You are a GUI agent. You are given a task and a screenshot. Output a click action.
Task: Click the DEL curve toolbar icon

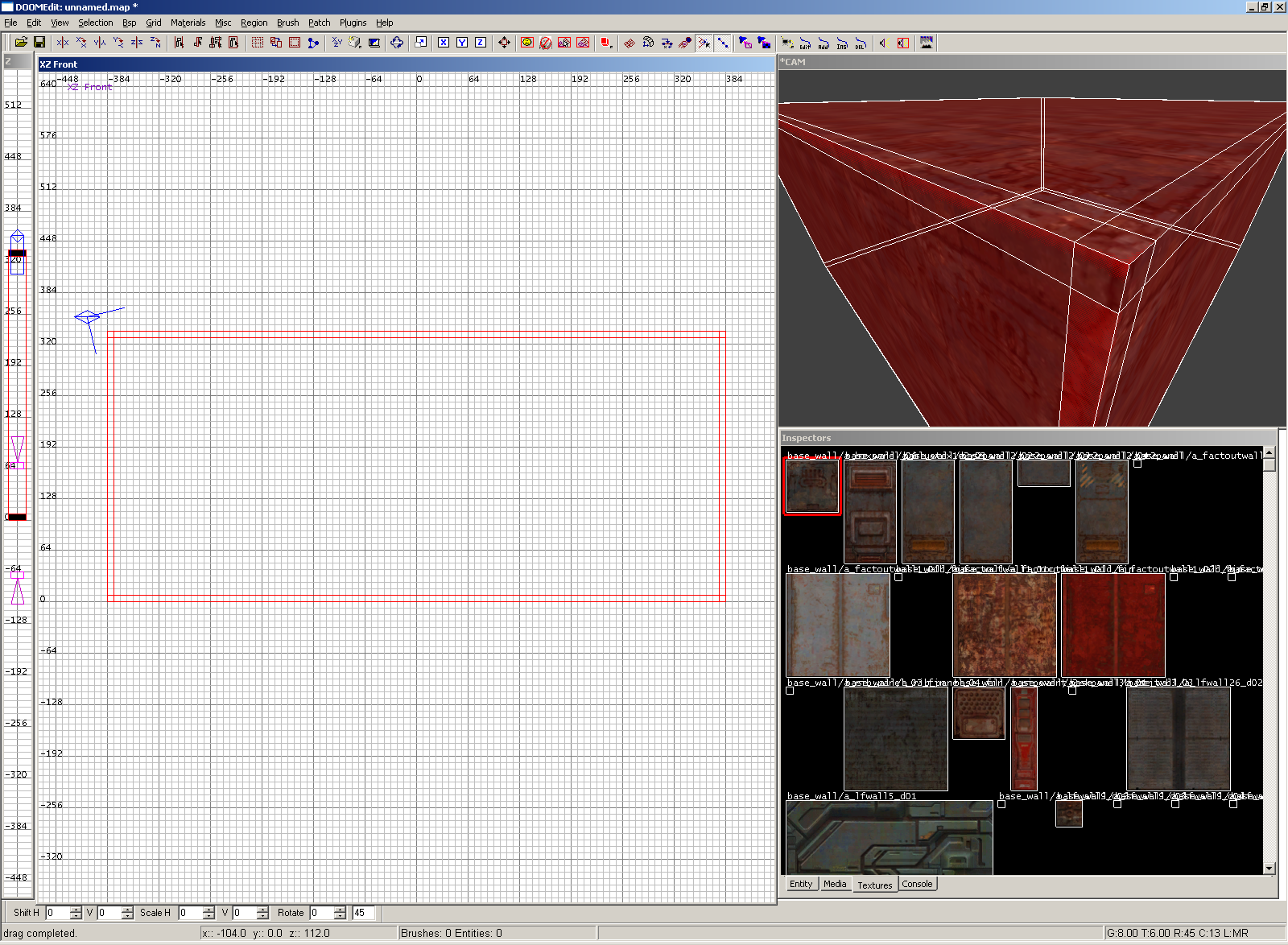point(861,43)
